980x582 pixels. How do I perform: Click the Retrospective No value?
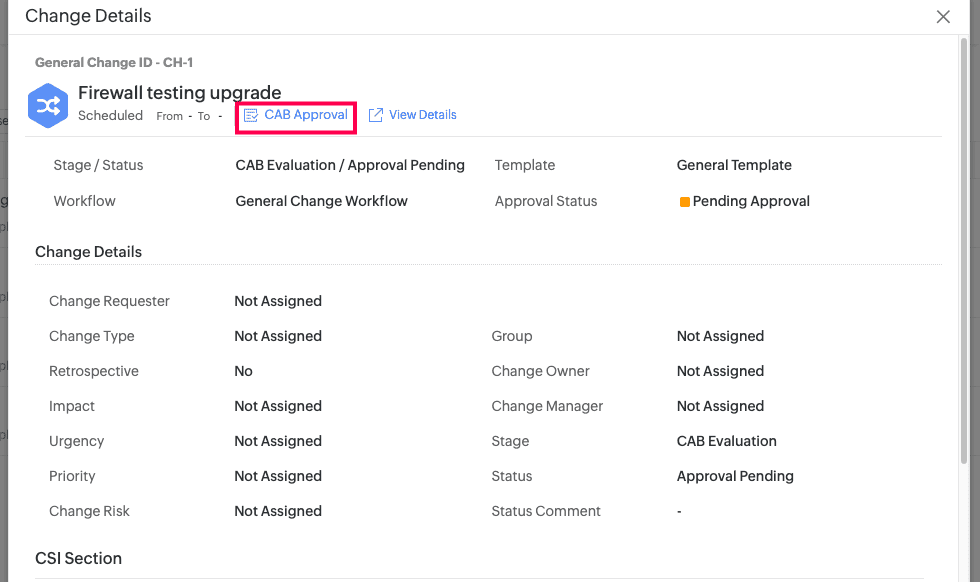(243, 371)
